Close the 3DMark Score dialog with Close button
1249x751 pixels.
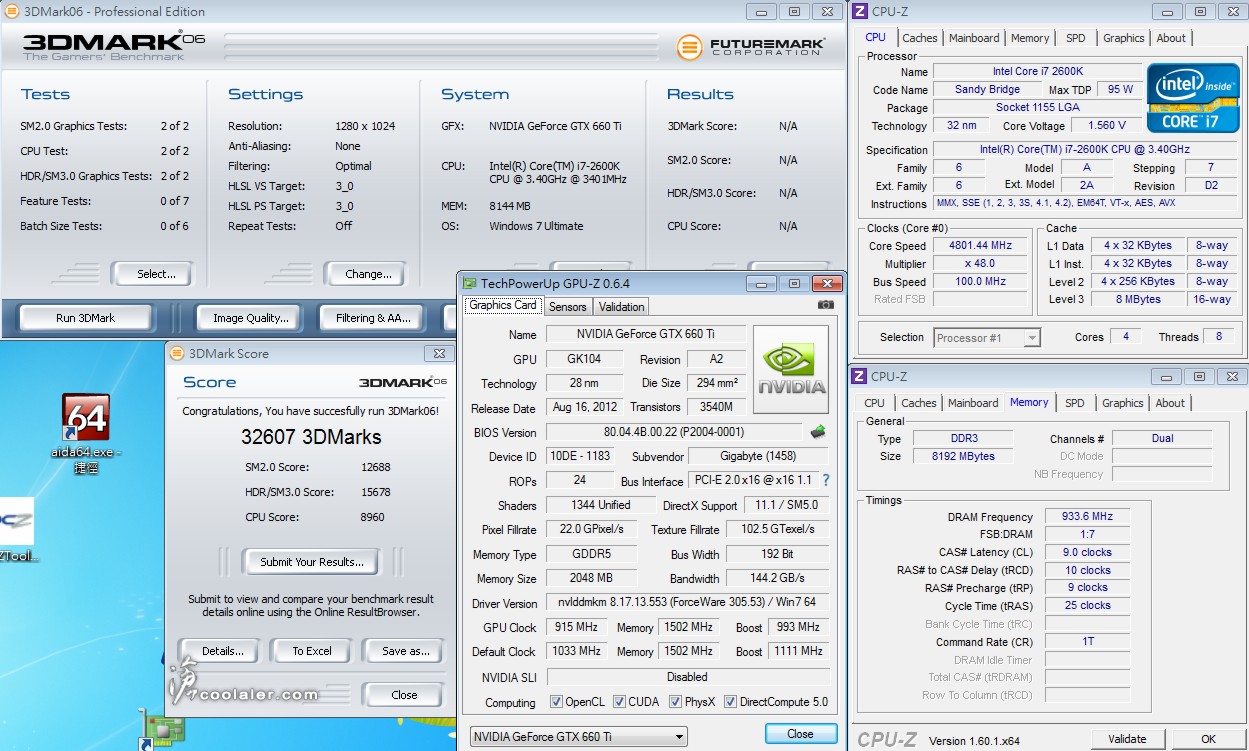point(404,695)
